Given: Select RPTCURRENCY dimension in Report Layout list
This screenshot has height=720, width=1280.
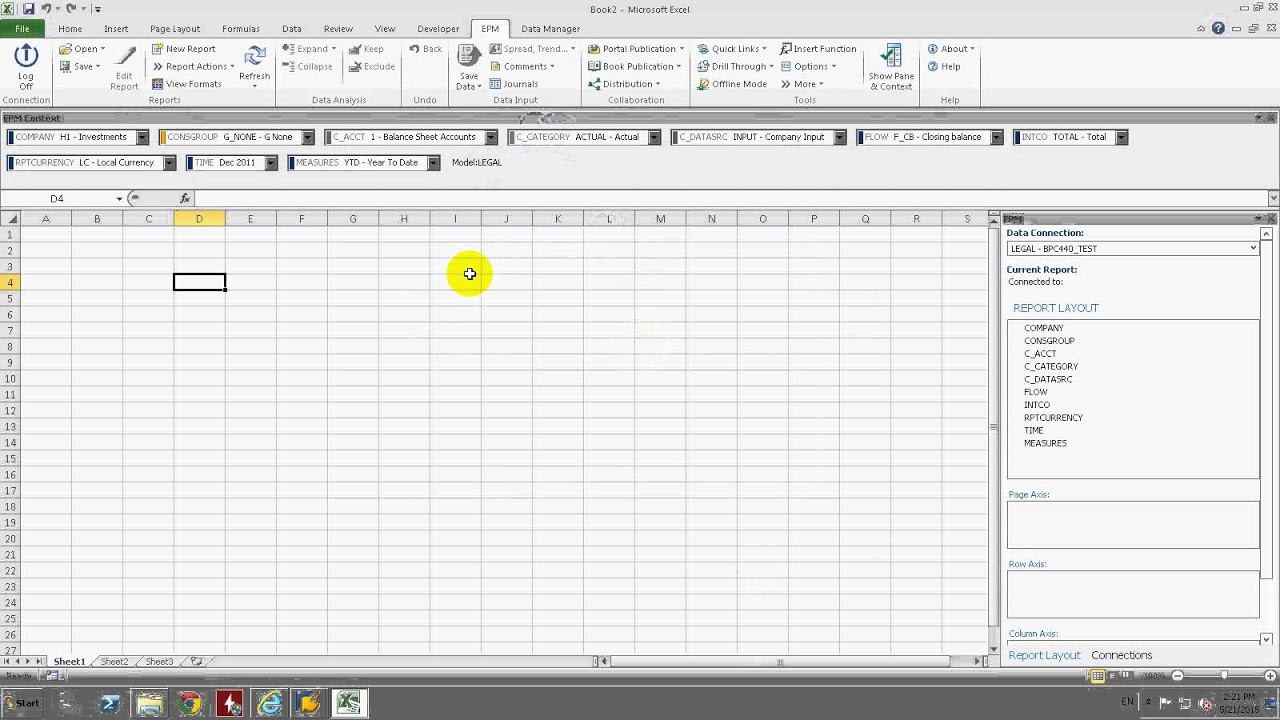Looking at the screenshot, I should 1053,418.
